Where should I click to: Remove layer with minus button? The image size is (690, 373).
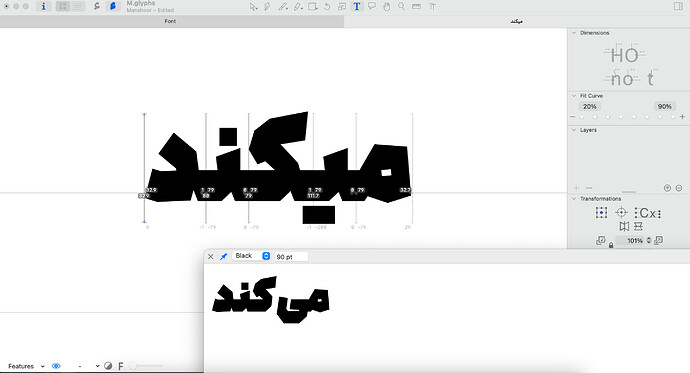589,188
